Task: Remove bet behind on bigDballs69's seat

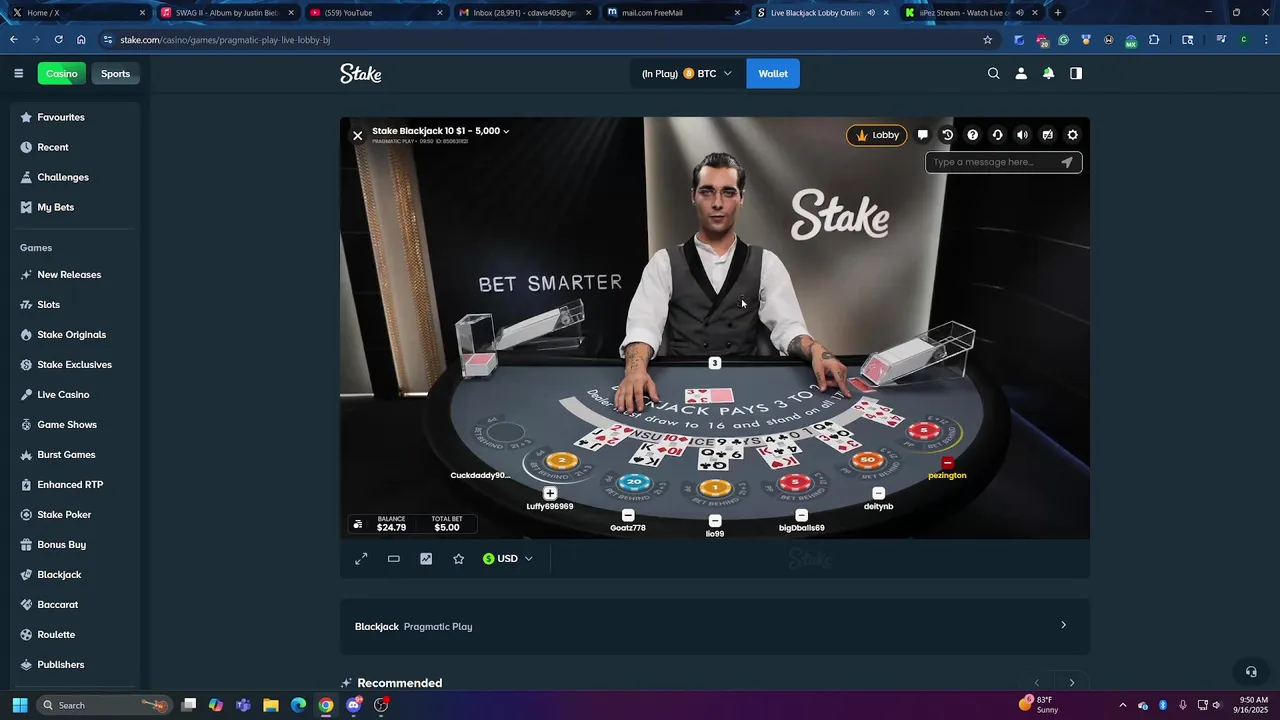Action: point(801,515)
